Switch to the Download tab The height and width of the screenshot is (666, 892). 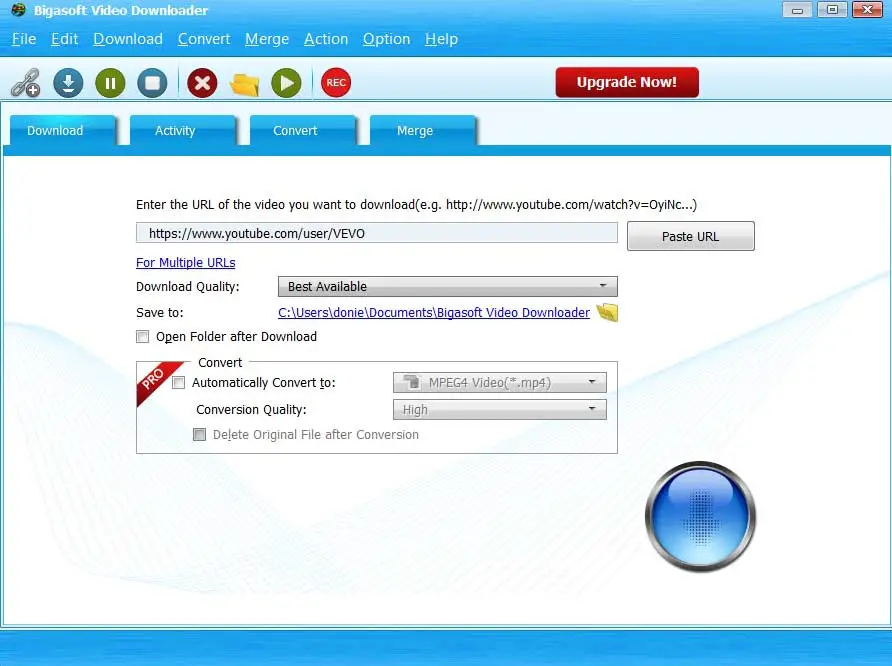coord(63,130)
